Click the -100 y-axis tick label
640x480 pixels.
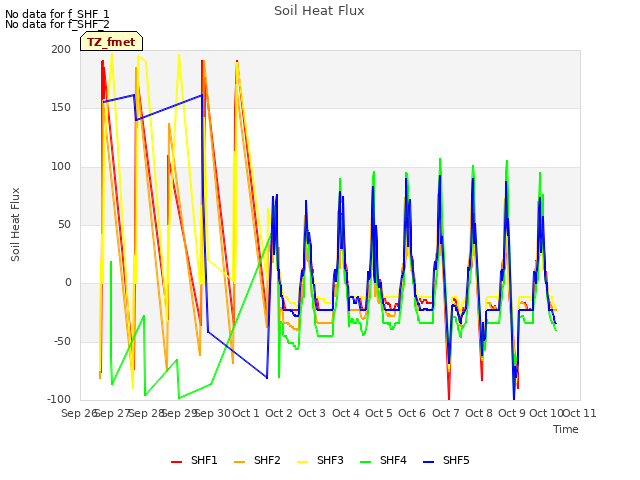[59, 399]
